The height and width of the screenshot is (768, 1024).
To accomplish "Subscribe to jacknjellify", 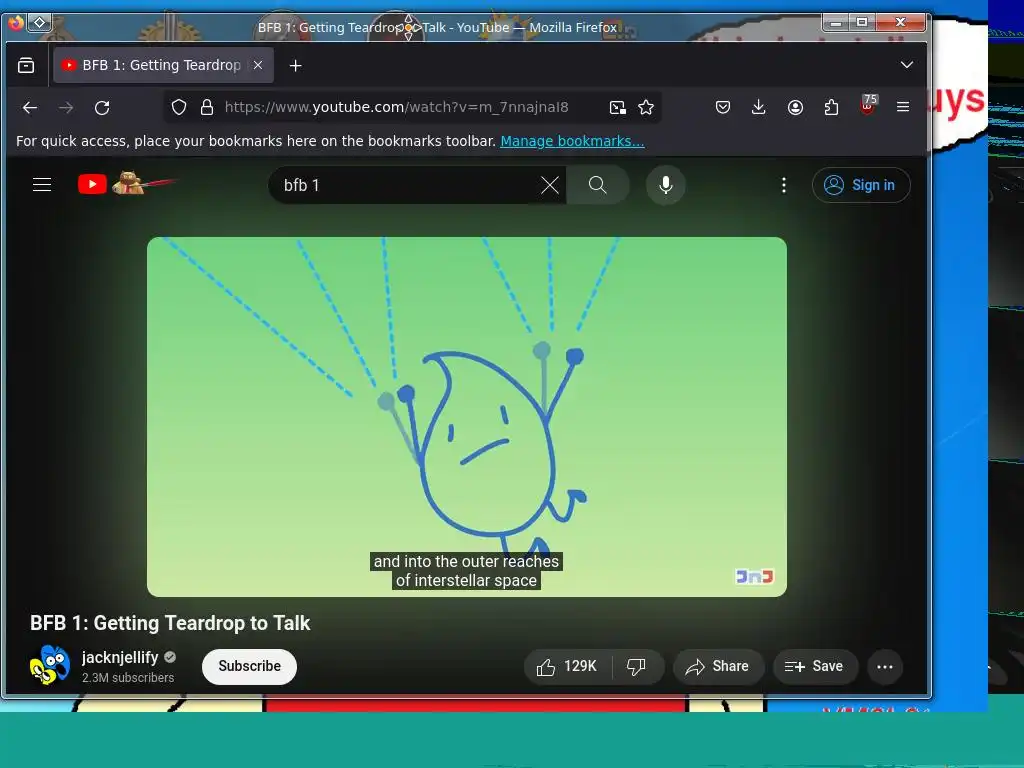I will 249,667.
